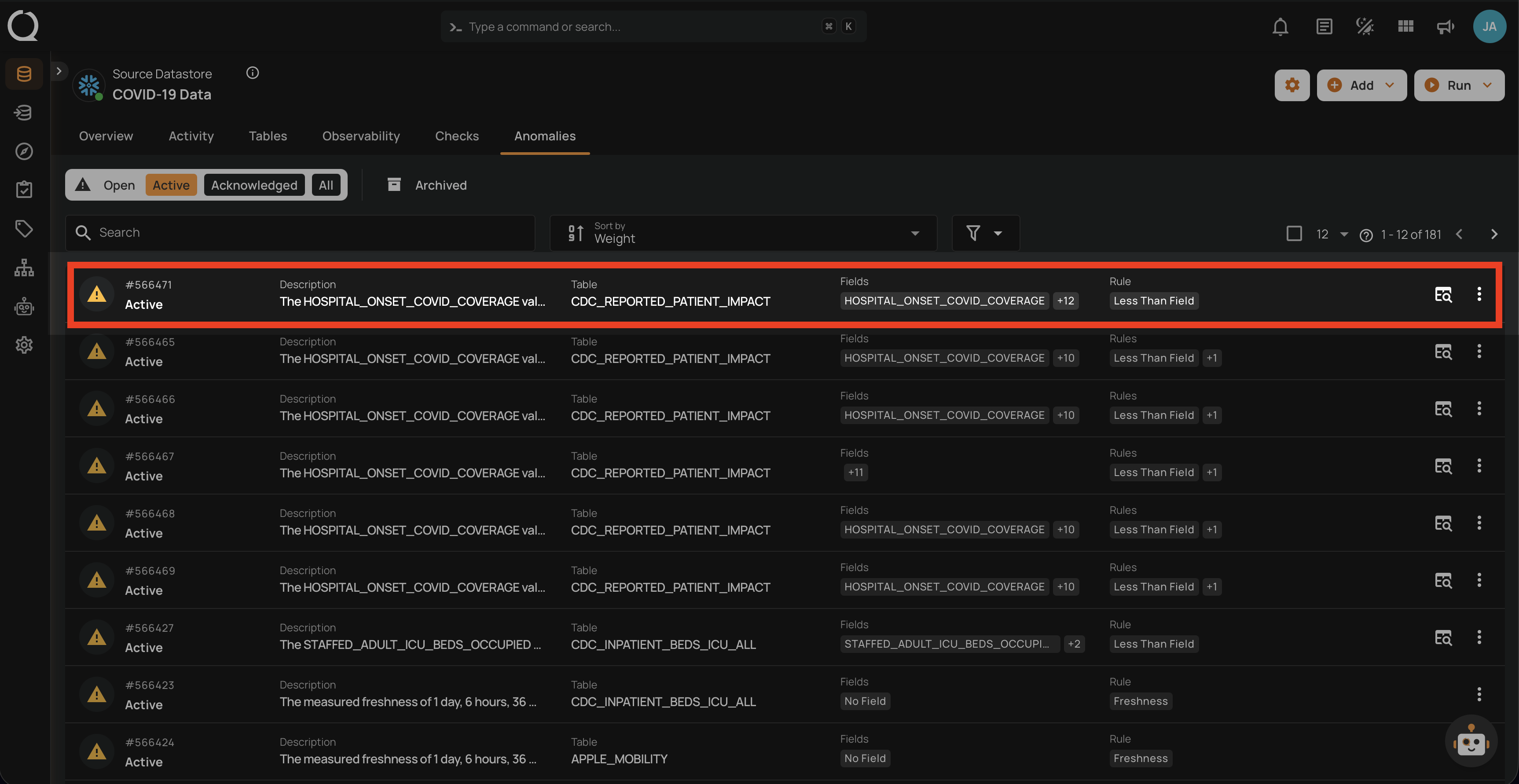
Task: Click the pagination help icon
Action: pos(1366,235)
